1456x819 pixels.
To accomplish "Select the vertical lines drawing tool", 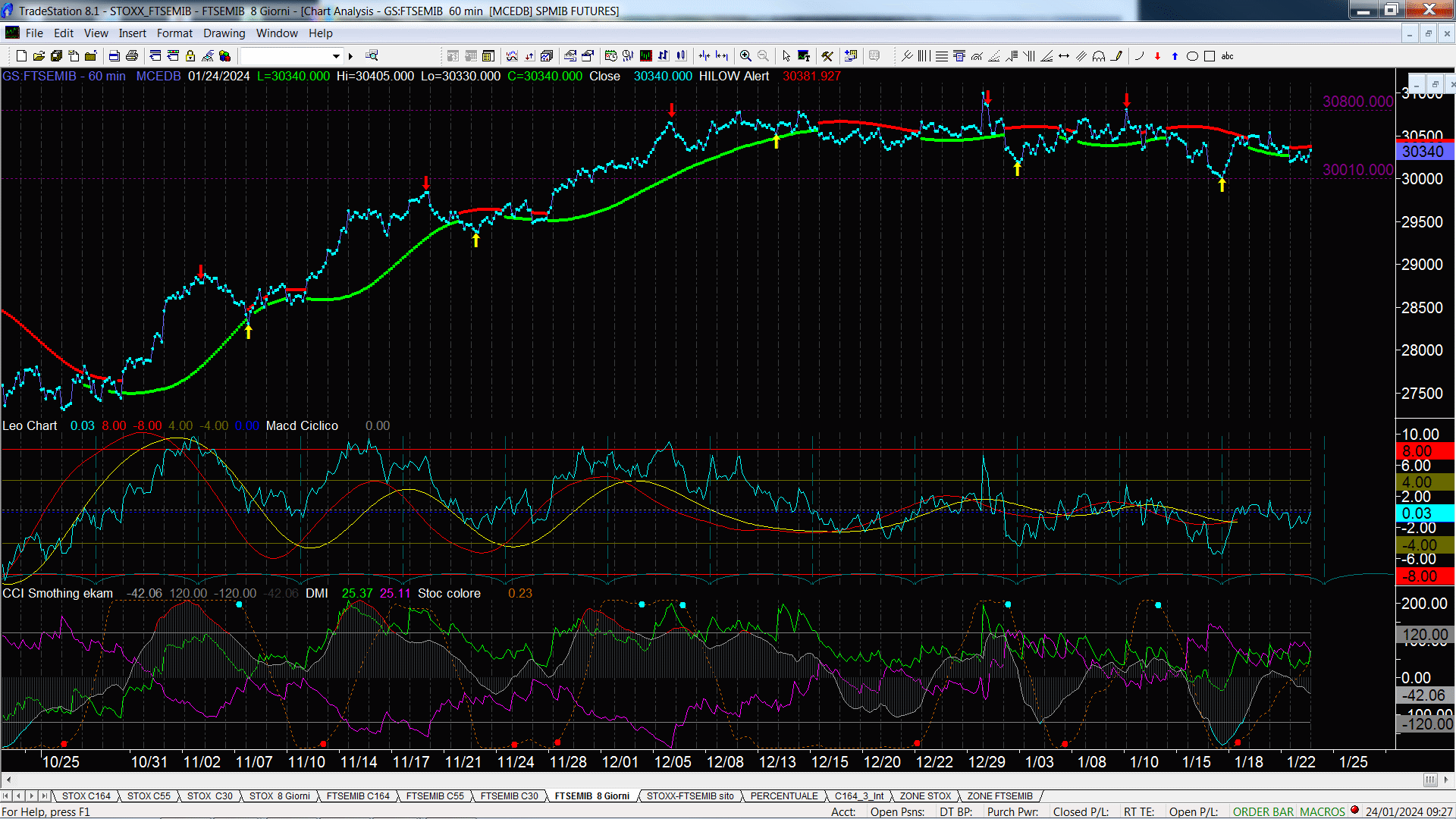I will (x=924, y=55).
